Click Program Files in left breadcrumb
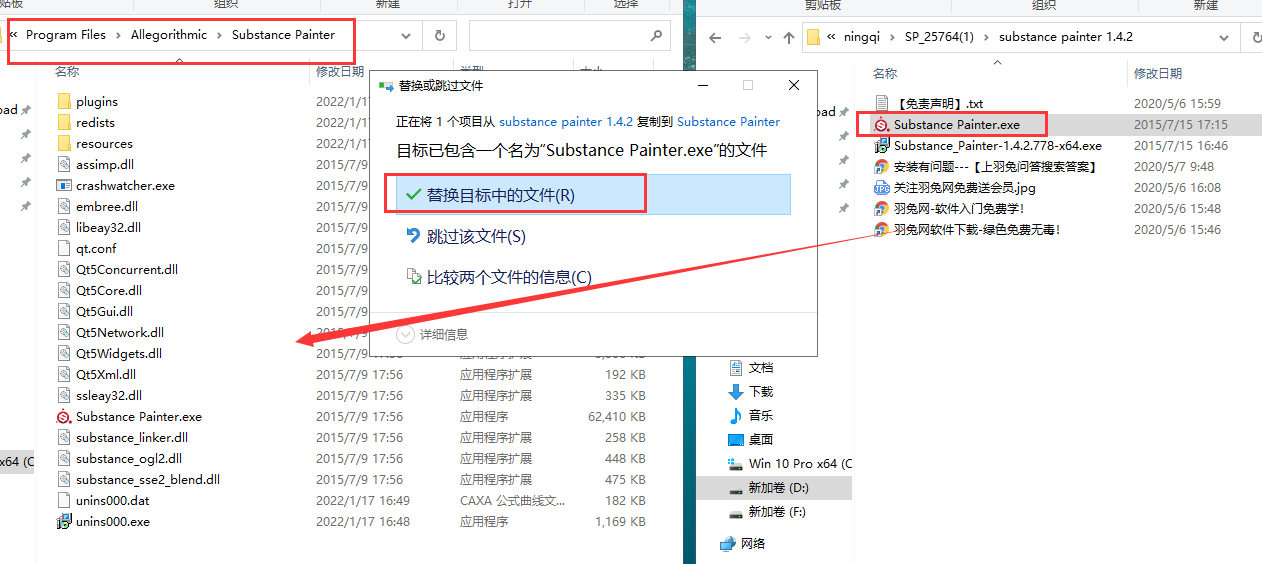Screen dimensions: 1262x564 click(66, 34)
